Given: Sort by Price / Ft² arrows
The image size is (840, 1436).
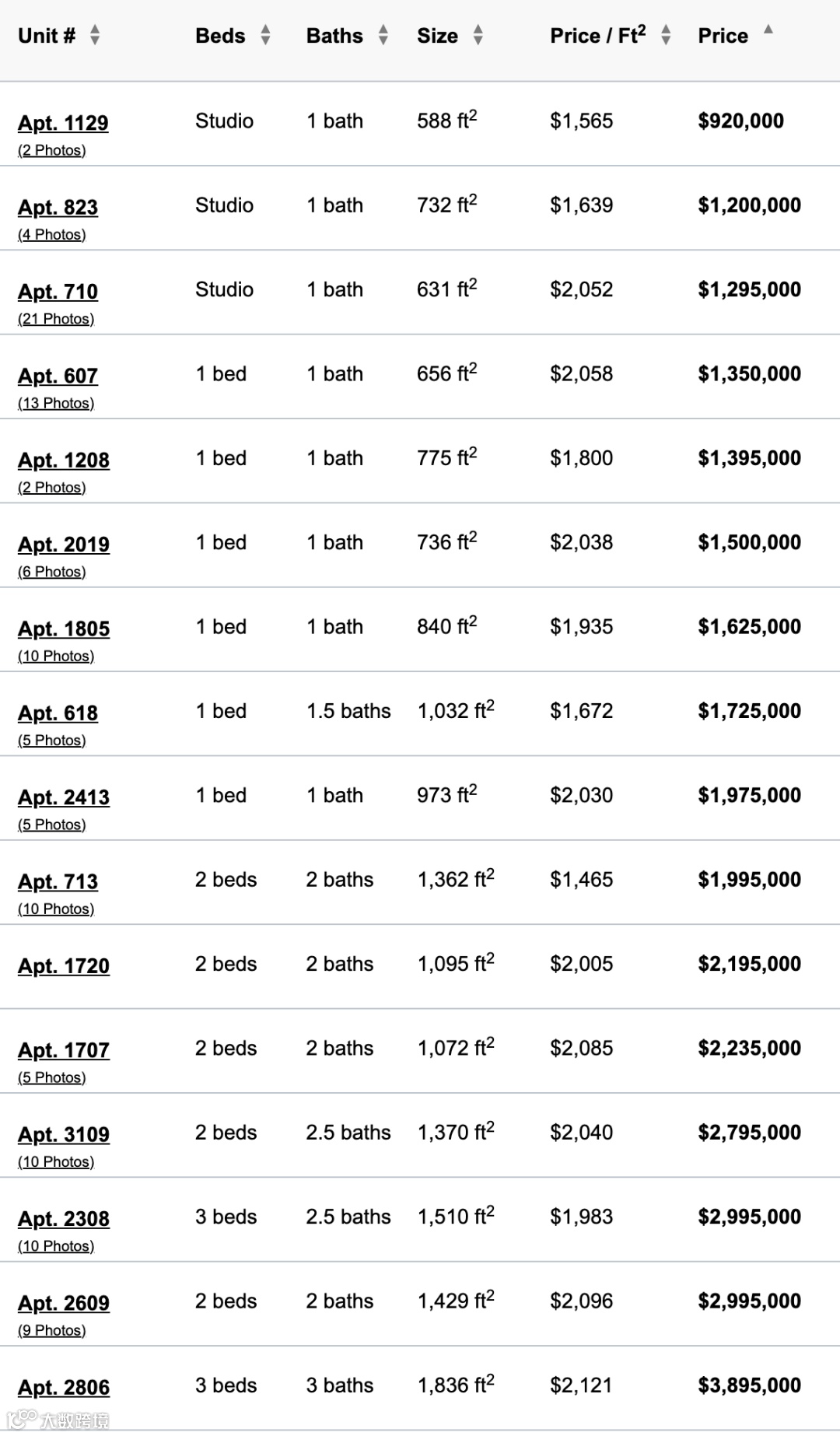Looking at the screenshot, I should [665, 35].
